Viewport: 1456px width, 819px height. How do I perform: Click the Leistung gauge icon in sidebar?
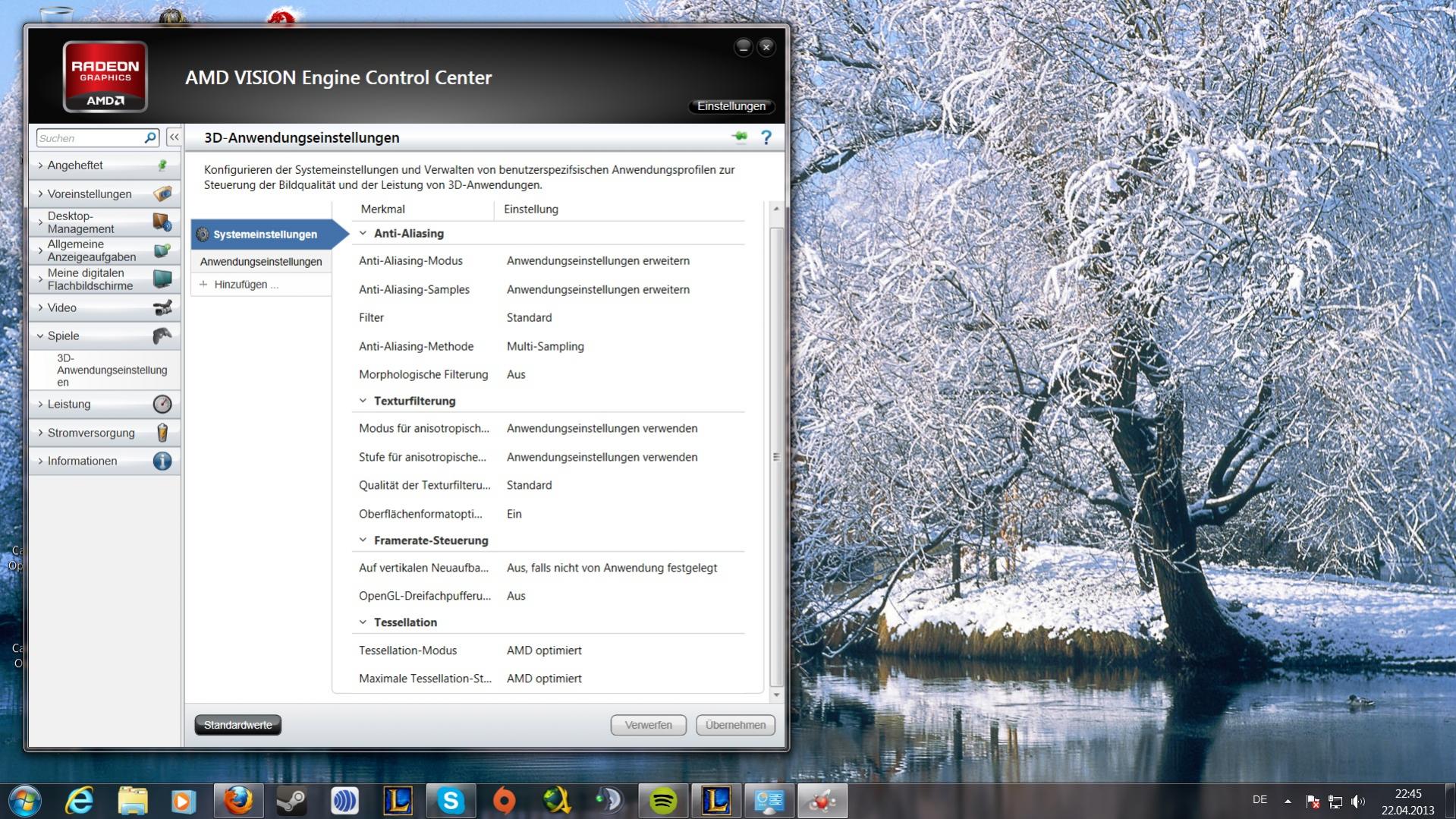[x=162, y=404]
